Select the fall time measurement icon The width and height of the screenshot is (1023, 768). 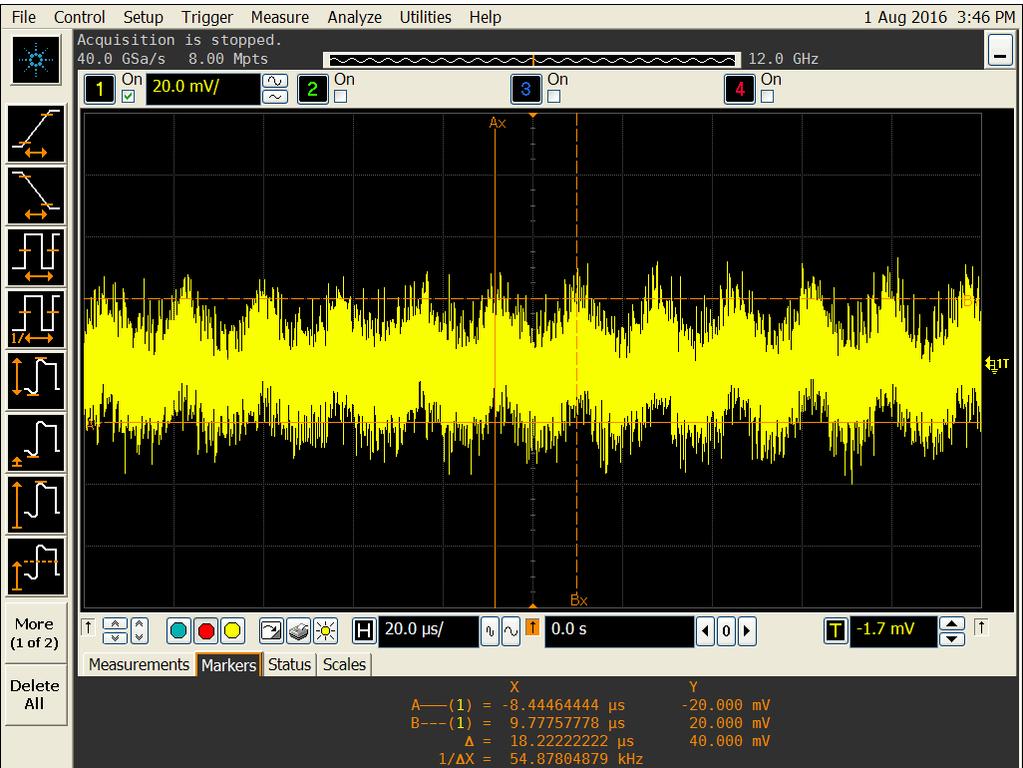pyautogui.click(x=37, y=195)
